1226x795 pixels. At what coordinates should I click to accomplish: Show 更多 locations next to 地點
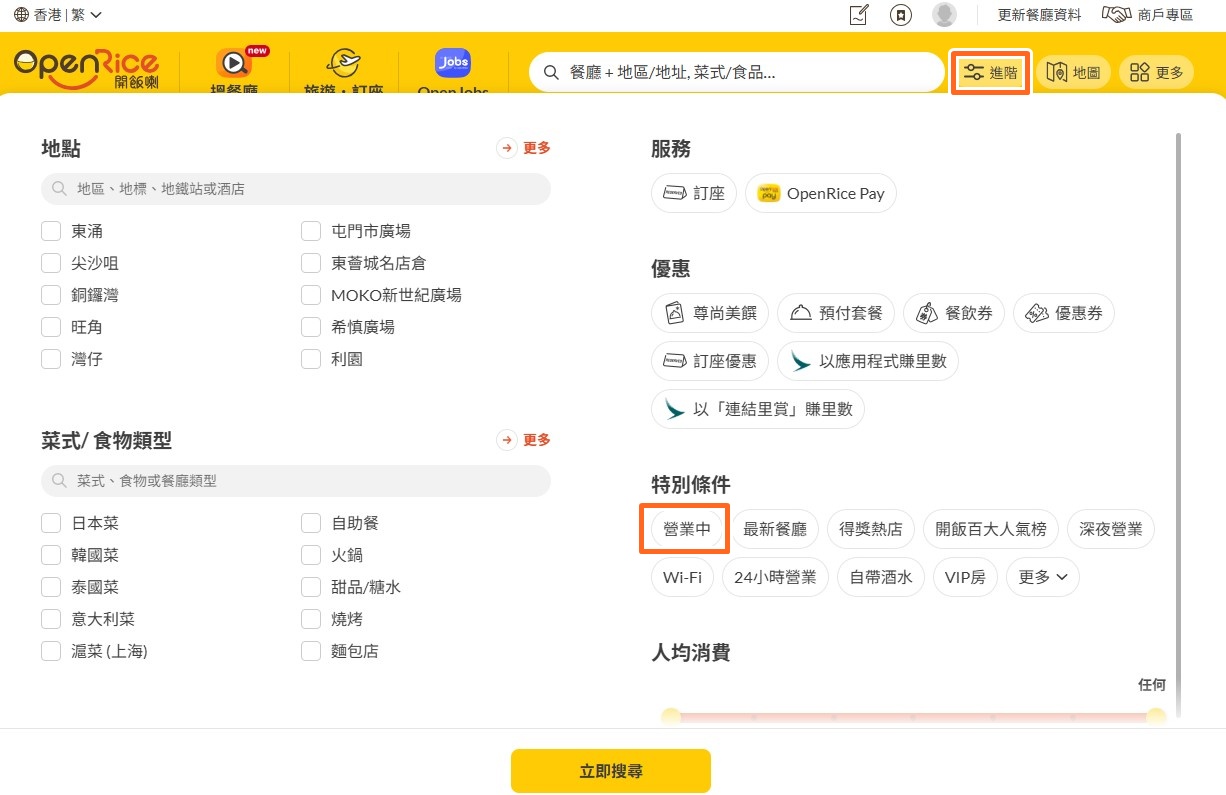coord(525,148)
